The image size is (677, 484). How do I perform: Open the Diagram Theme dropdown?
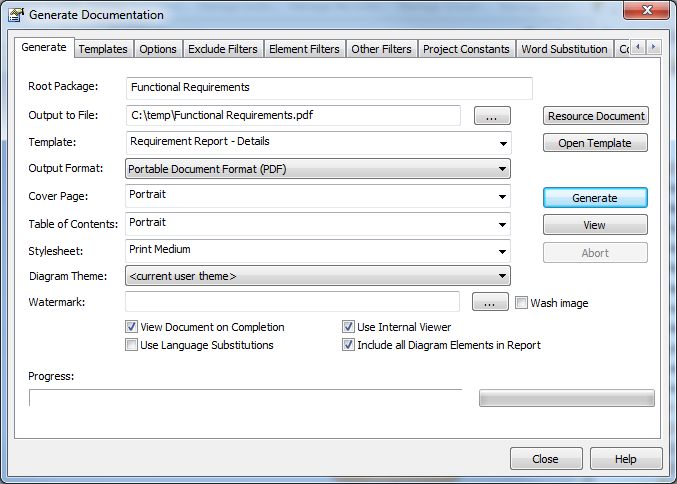click(x=502, y=276)
